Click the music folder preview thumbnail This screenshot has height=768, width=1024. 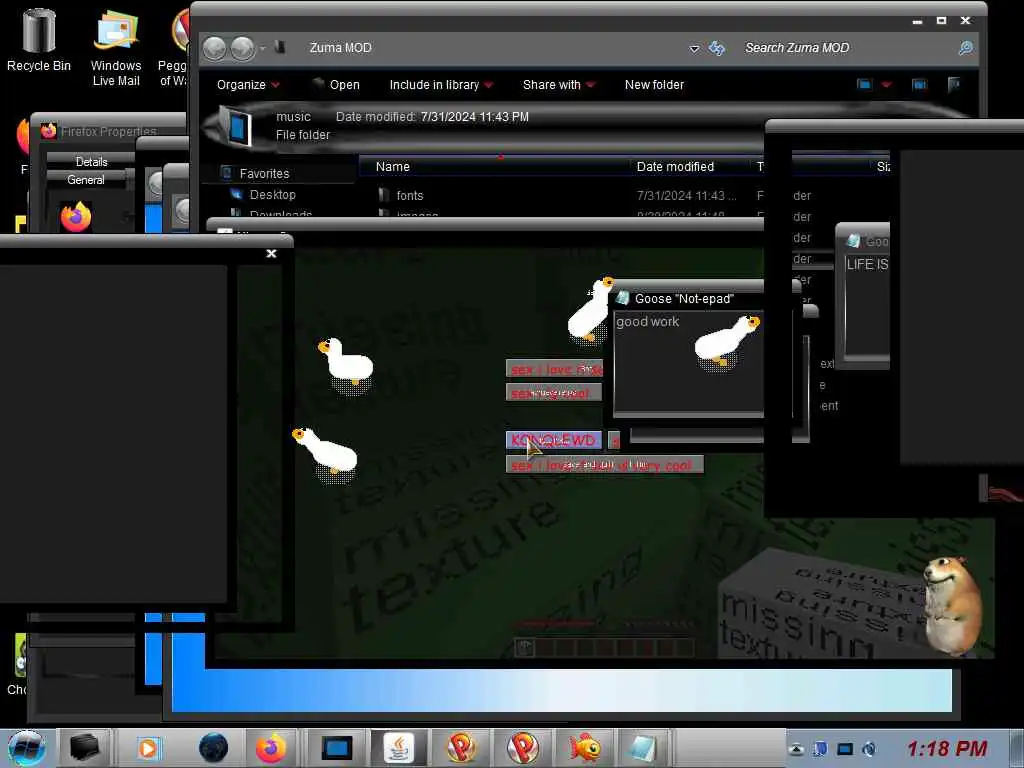point(236,127)
